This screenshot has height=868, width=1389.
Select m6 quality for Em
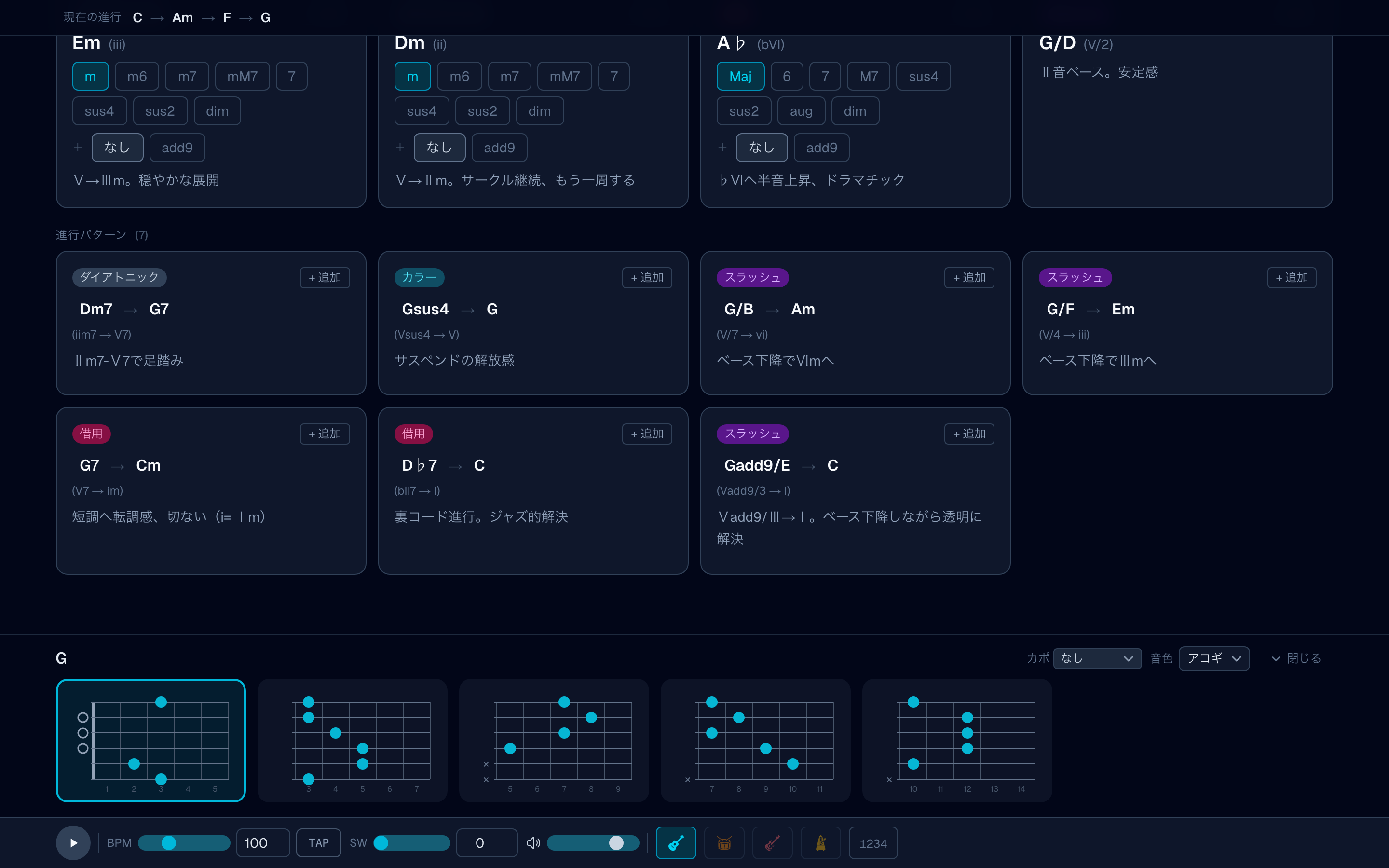pos(136,76)
